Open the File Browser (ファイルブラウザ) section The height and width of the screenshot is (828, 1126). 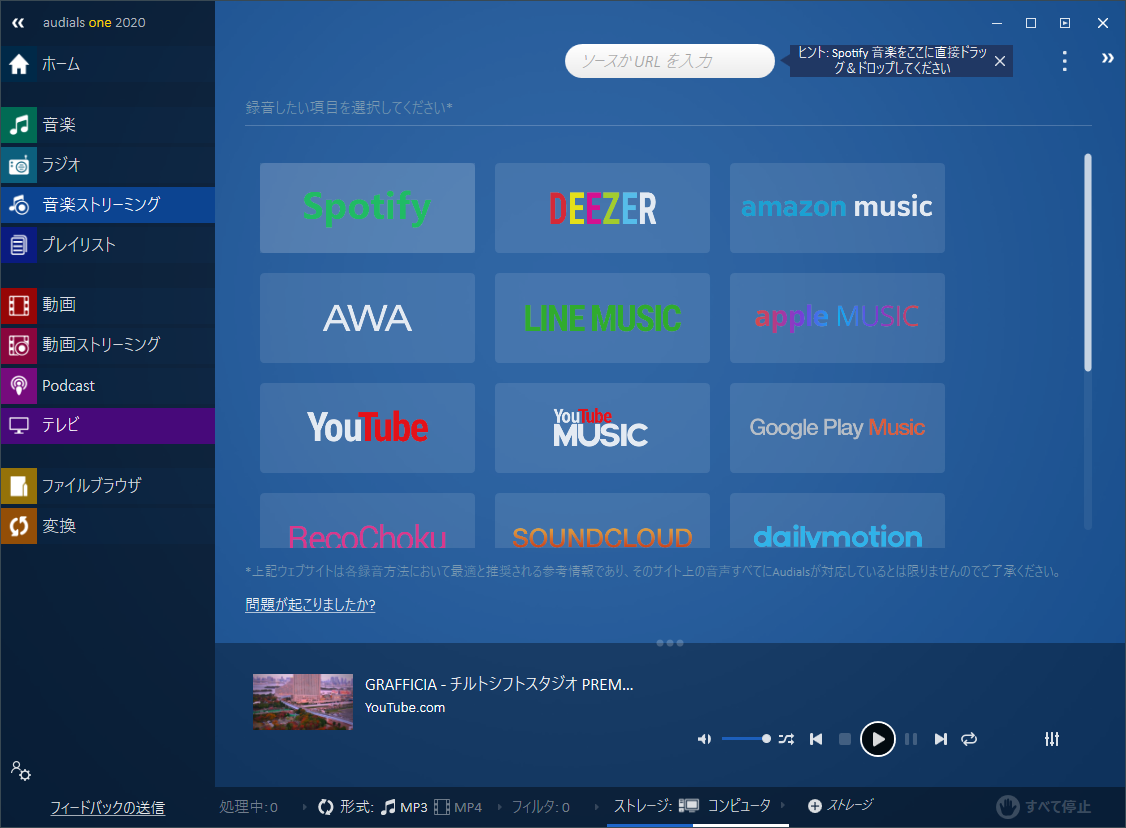108,485
